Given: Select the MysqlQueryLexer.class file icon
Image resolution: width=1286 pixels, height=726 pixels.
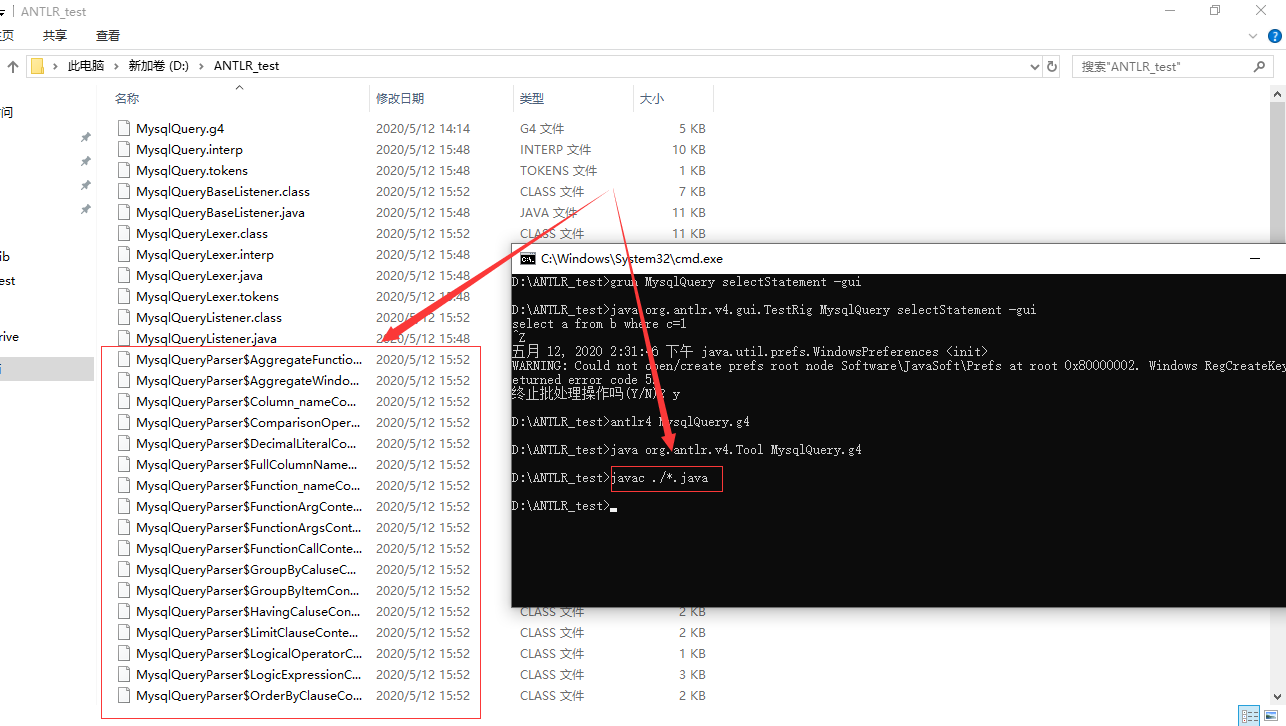Looking at the screenshot, I should [x=124, y=233].
